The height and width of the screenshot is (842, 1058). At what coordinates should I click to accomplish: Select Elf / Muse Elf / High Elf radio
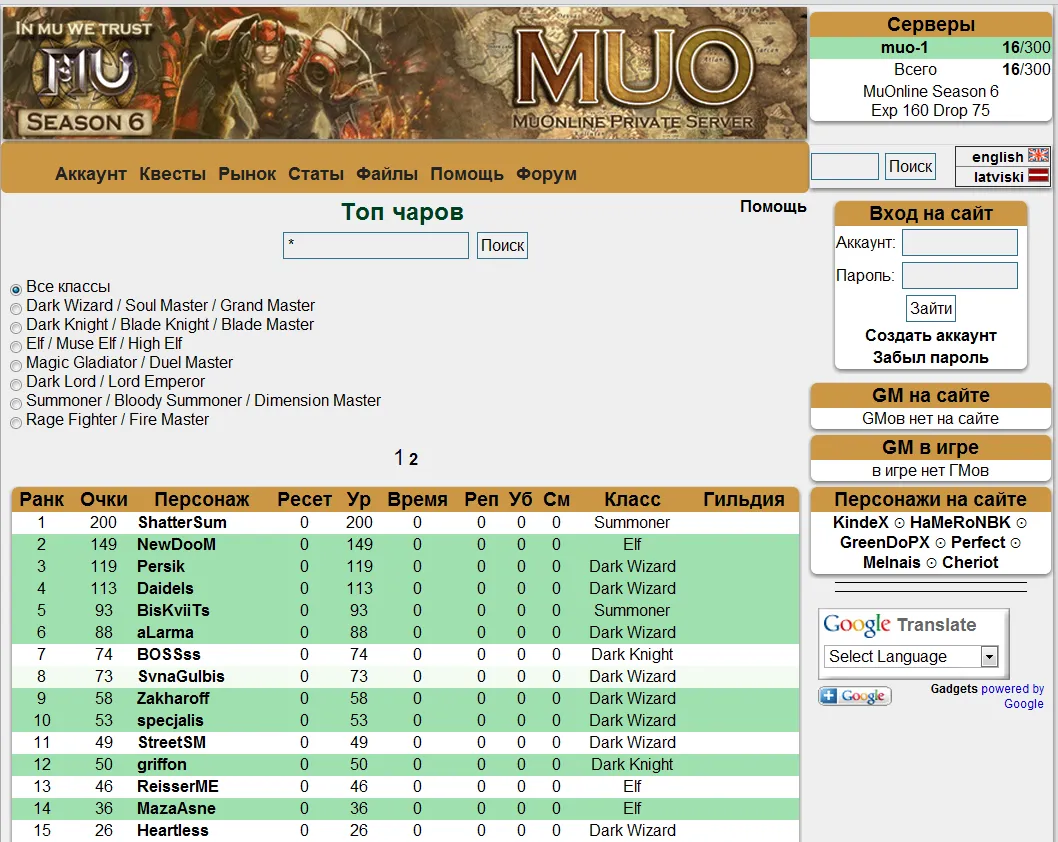click(x=16, y=346)
